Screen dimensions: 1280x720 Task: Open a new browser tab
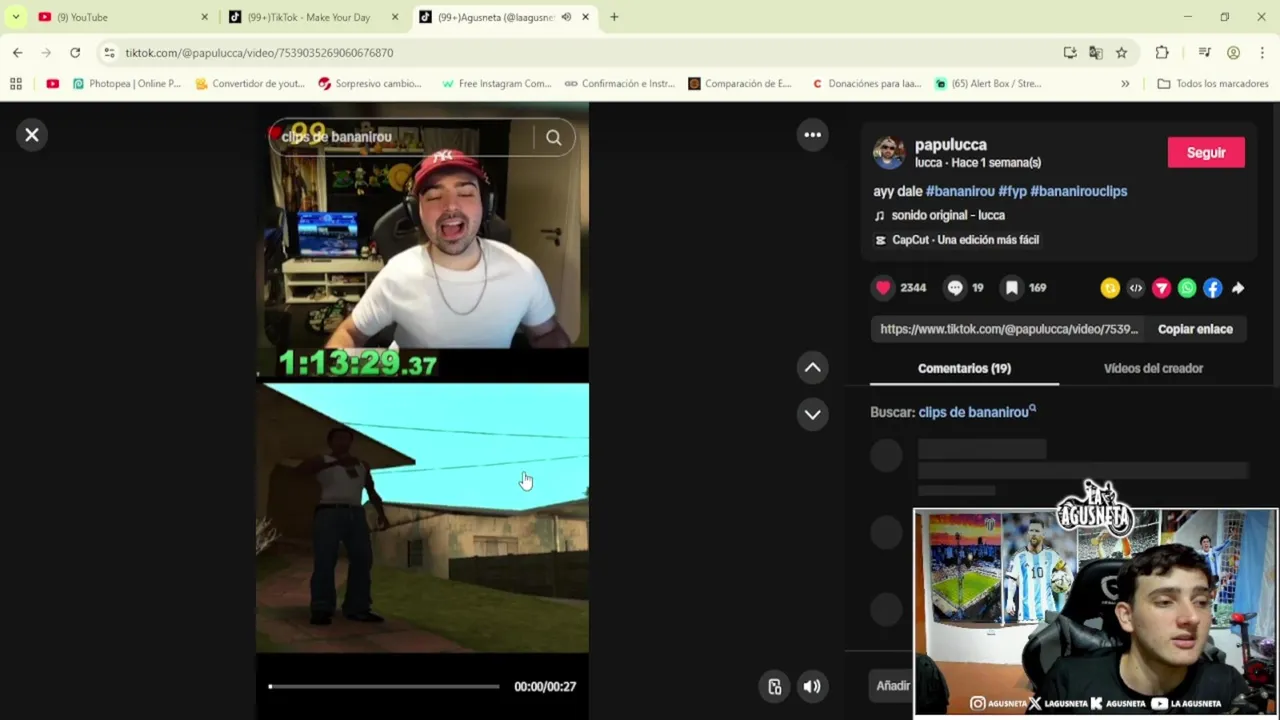coord(614,17)
